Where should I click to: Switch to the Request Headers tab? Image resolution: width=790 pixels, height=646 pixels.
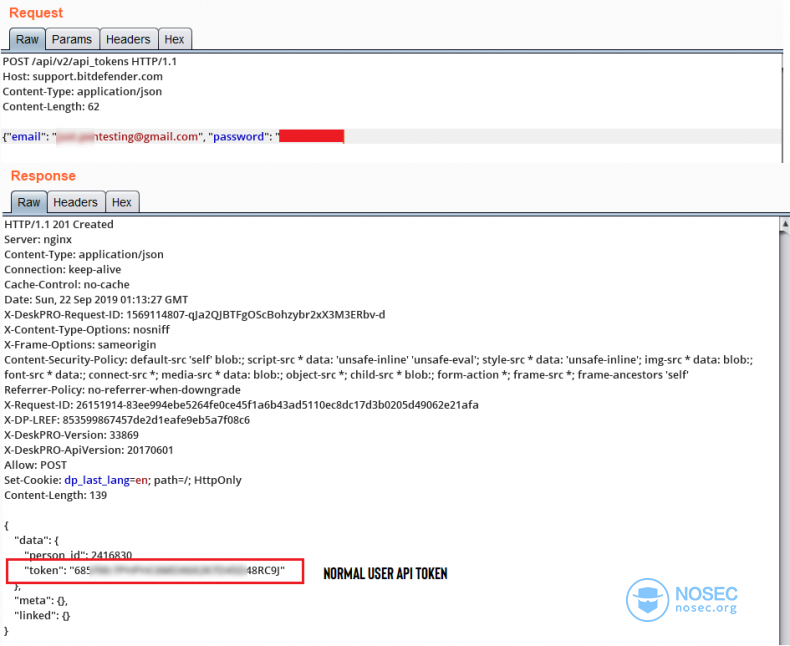(128, 39)
